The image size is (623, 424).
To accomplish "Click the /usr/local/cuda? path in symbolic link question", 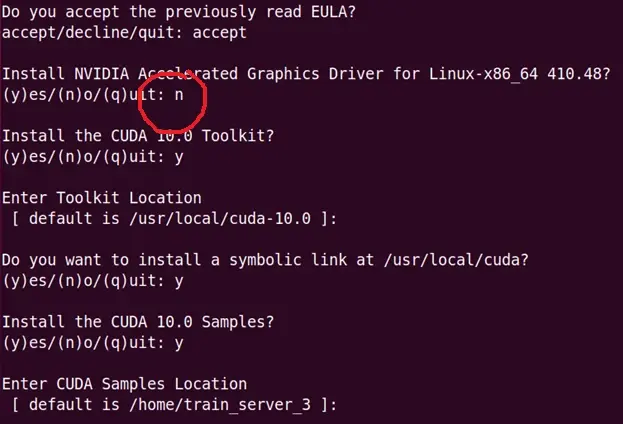I will coord(457,260).
